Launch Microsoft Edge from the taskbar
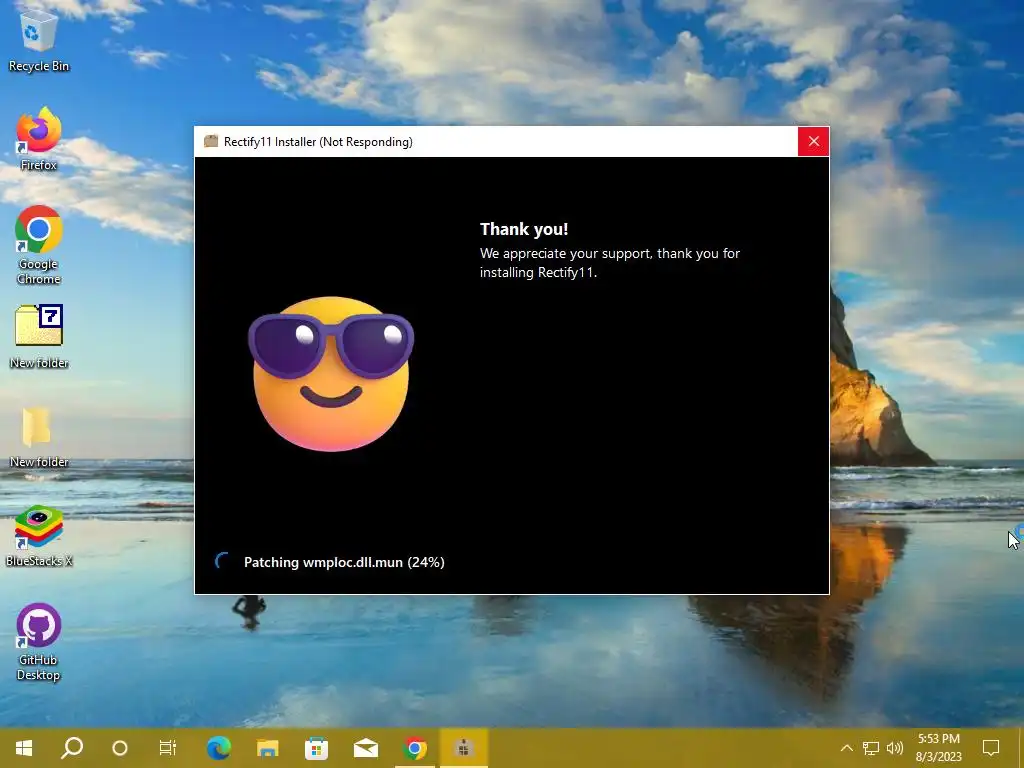The image size is (1024, 768). [x=219, y=748]
